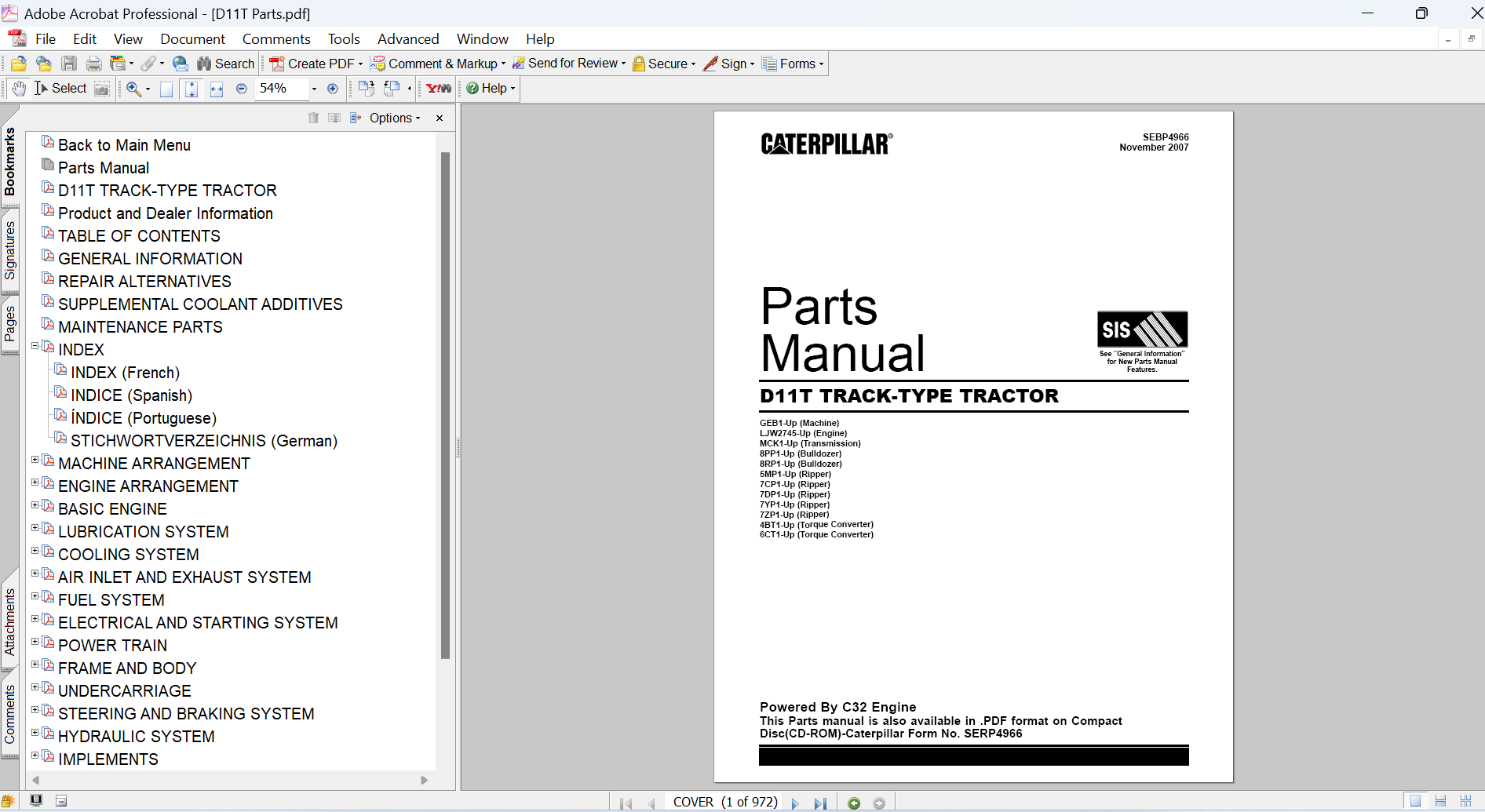
Task: Open INDICE (Spanish) bookmark
Action: coord(131,395)
